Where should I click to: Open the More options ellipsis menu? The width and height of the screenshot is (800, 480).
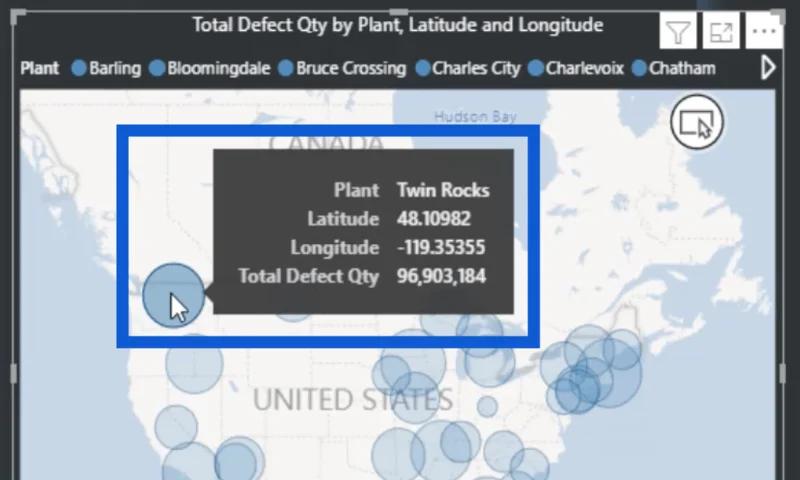764,32
